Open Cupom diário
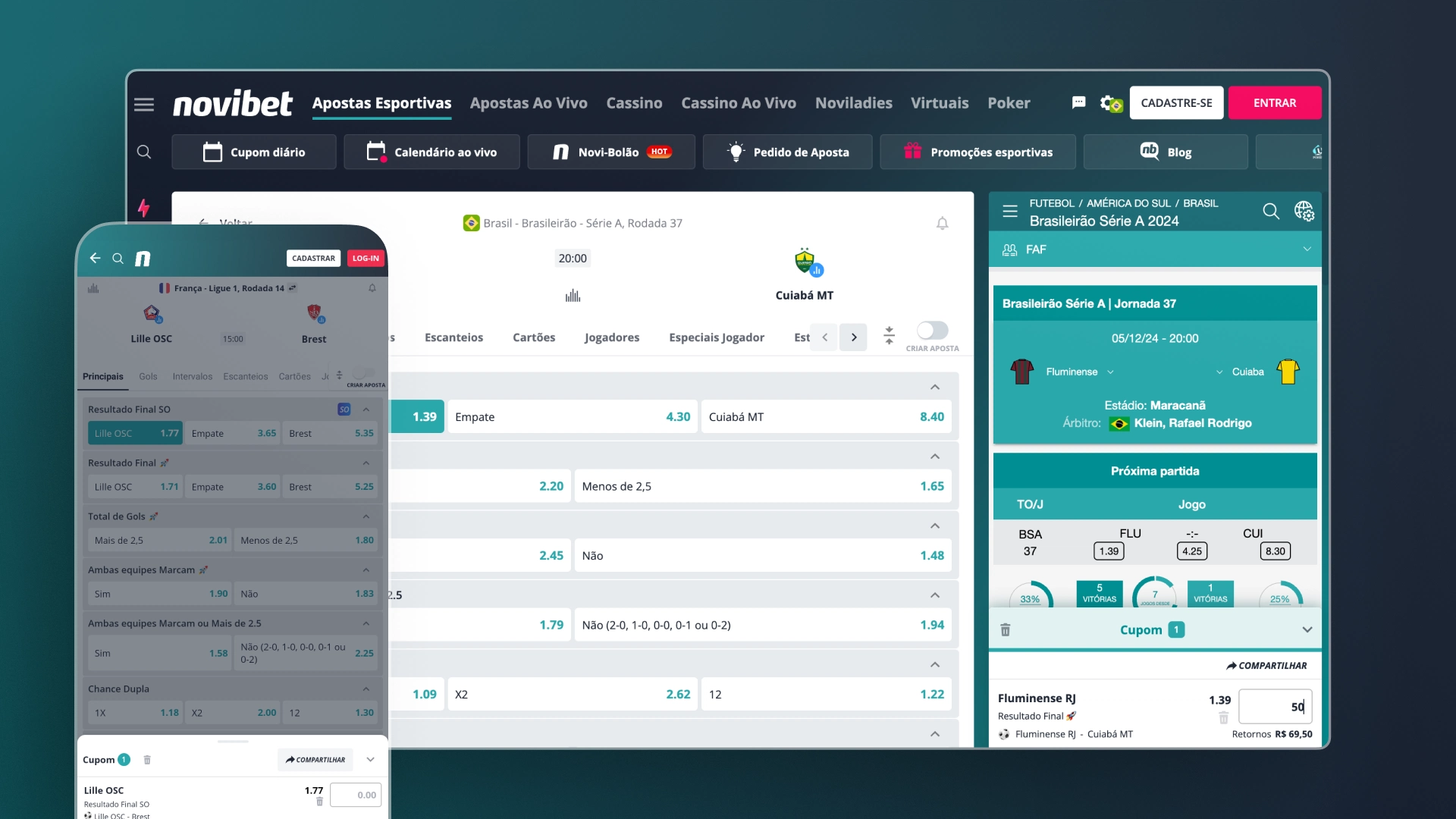 click(x=254, y=152)
